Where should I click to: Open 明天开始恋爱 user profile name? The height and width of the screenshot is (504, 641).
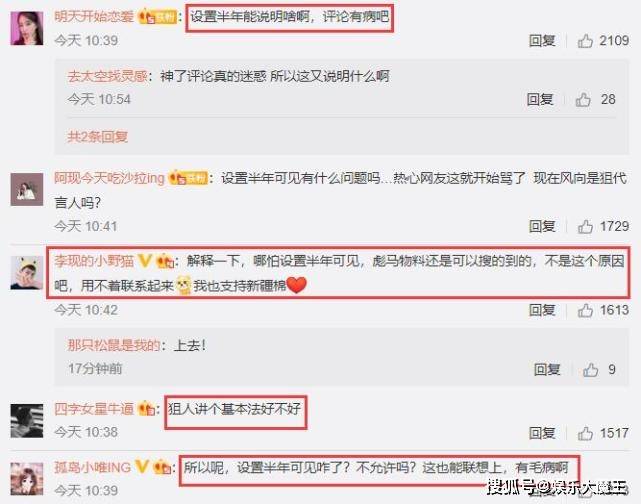94,16
